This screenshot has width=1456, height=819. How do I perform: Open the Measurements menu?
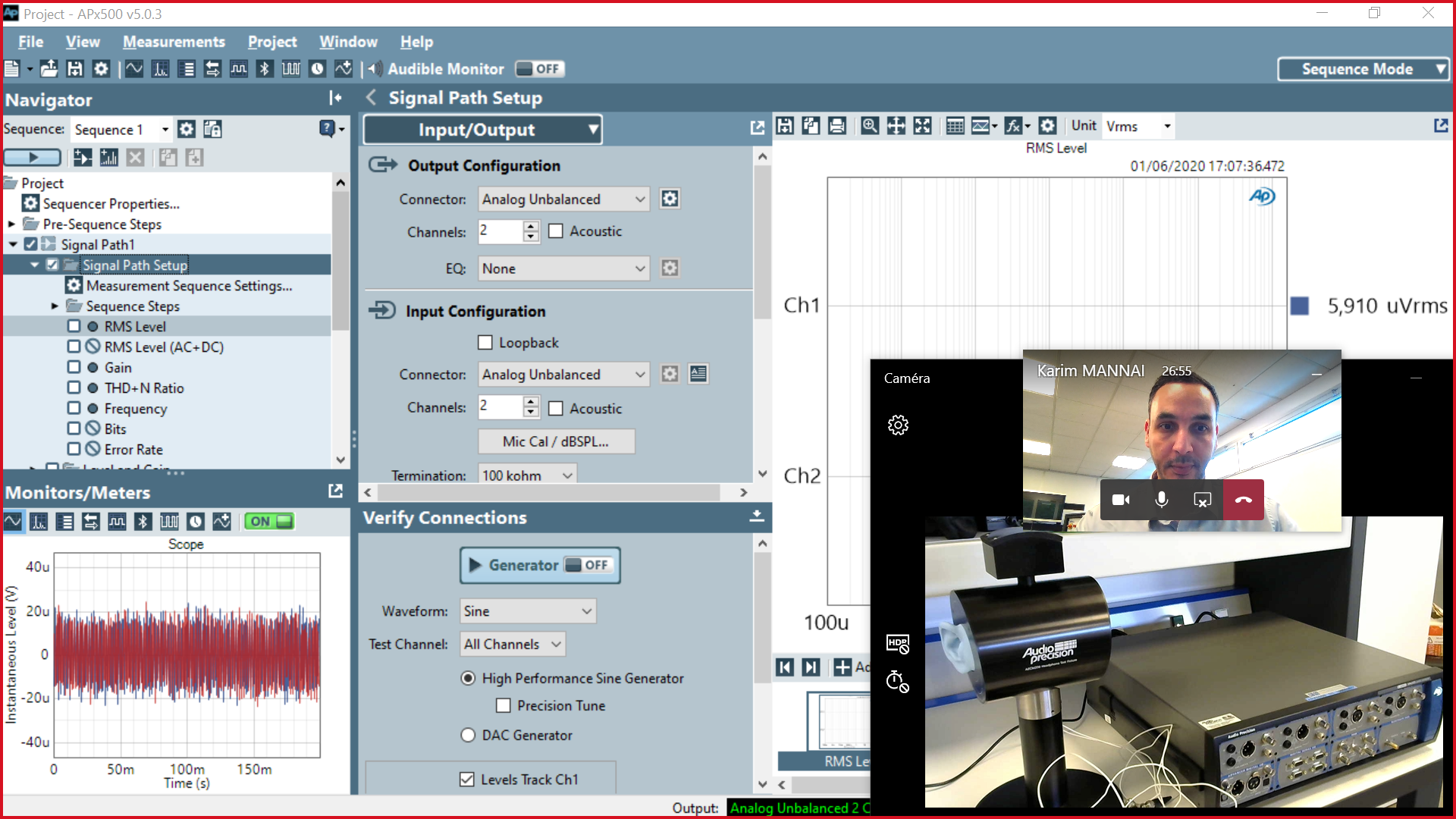[x=174, y=42]
